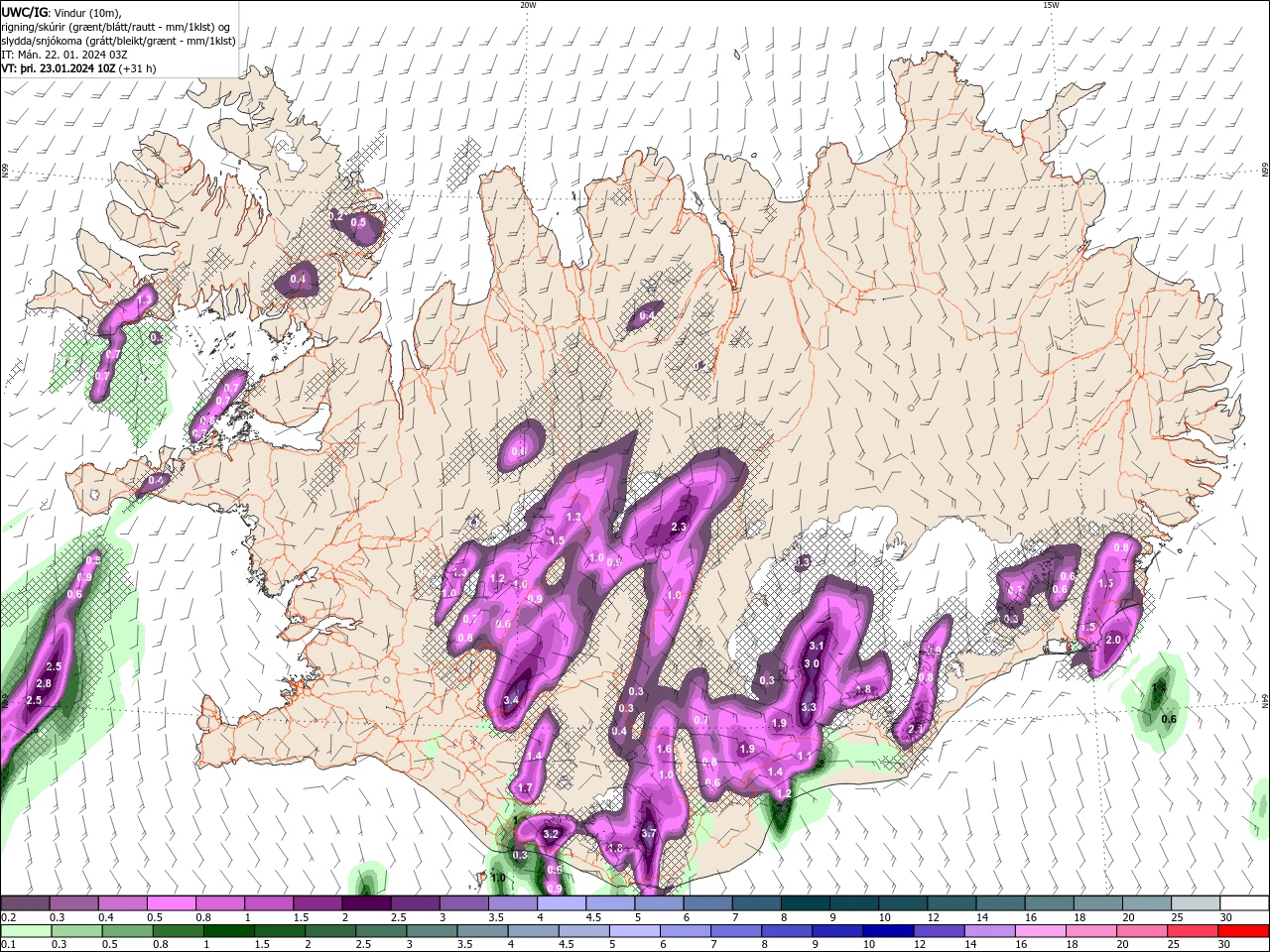Click the '20W' longitude label
The image size is (1270, 952).
click(x=528, y=5)
